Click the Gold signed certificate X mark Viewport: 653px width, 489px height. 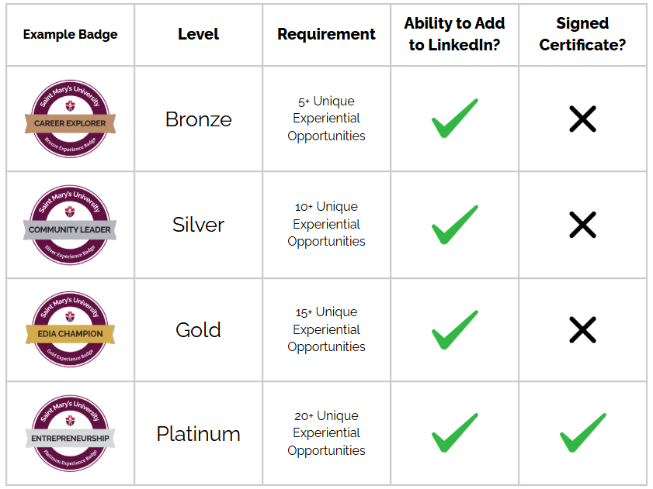[582, 330]
